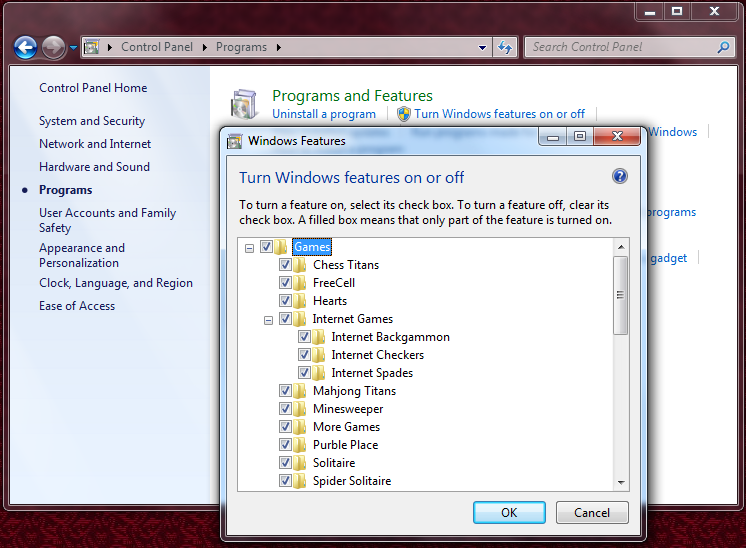Uncheck Minesweeper checkbox
The width and height of the screenshot is (746, 548).
[285, 409]
